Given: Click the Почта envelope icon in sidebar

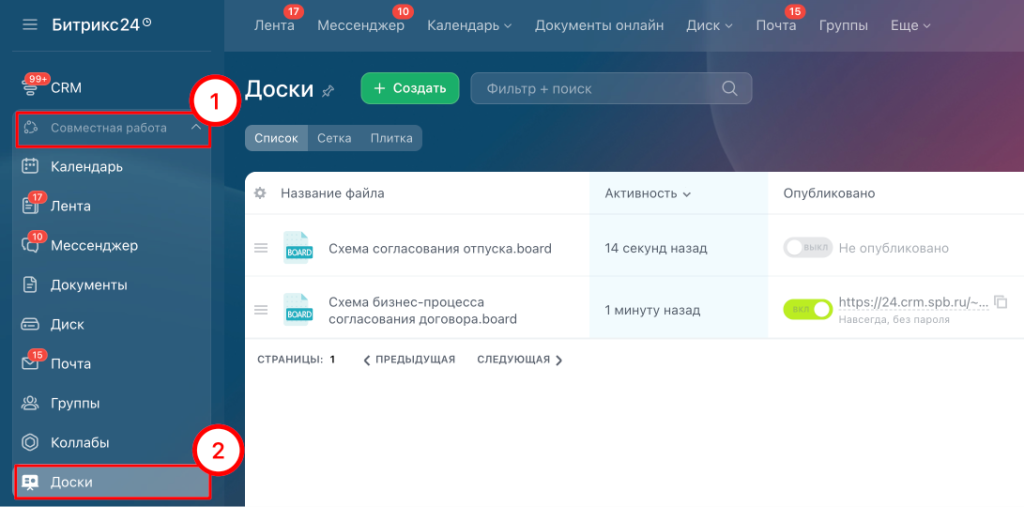Looking at the screenshot, I should 30,364.
